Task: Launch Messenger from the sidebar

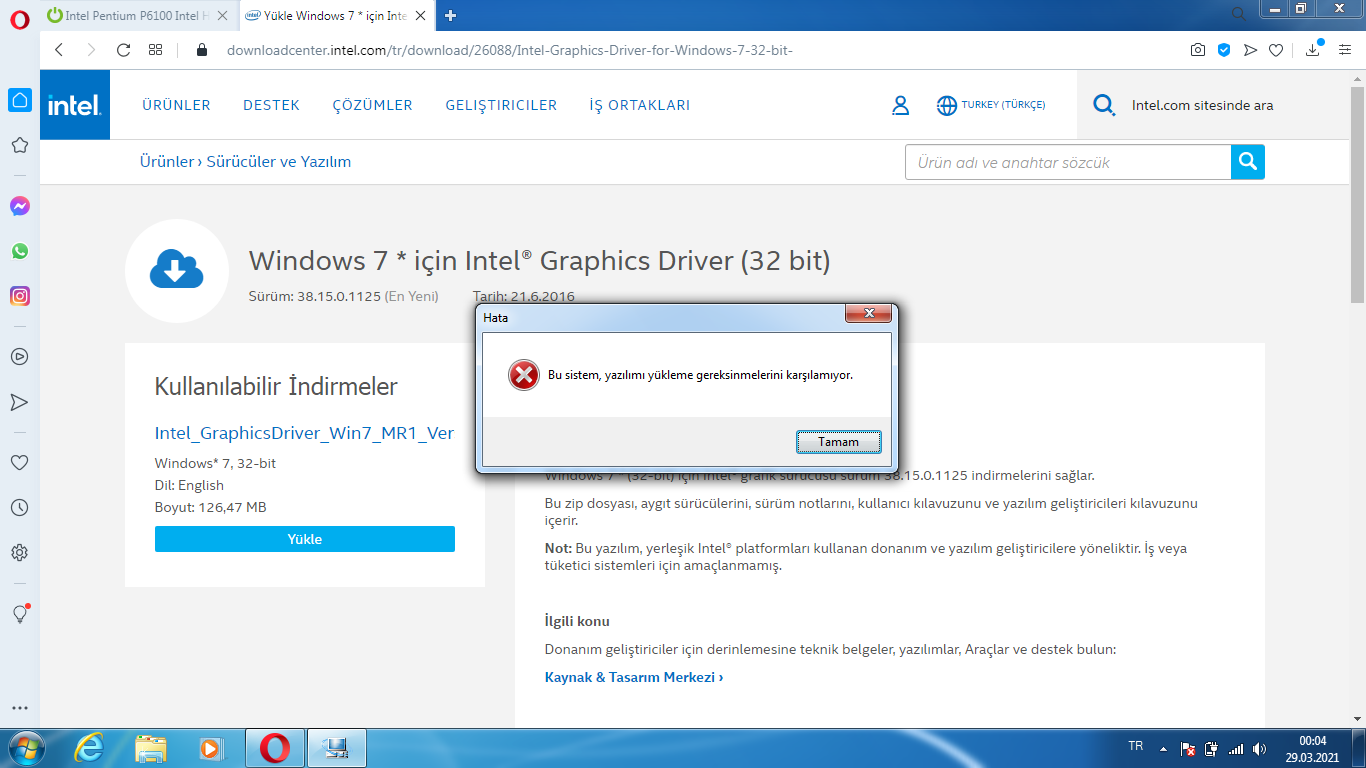Action: click(20, 206)
